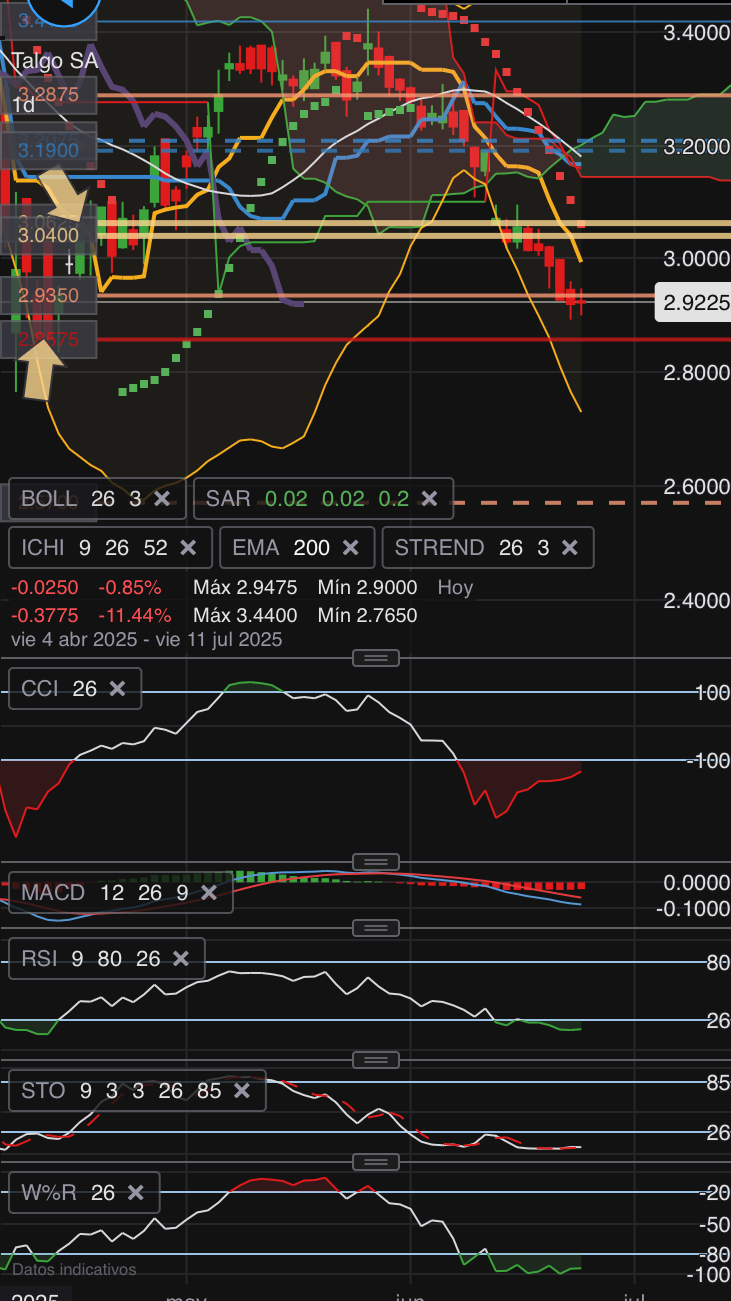Click the divider handle above RSI panel
This screenshot has width=731, height=1301.
(x=376, y=928)
